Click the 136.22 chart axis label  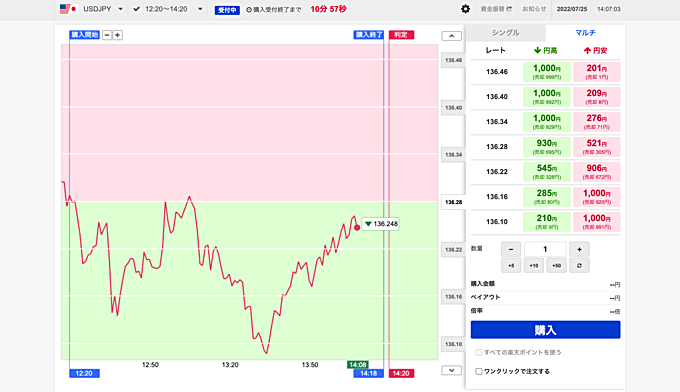pos(453,249)
